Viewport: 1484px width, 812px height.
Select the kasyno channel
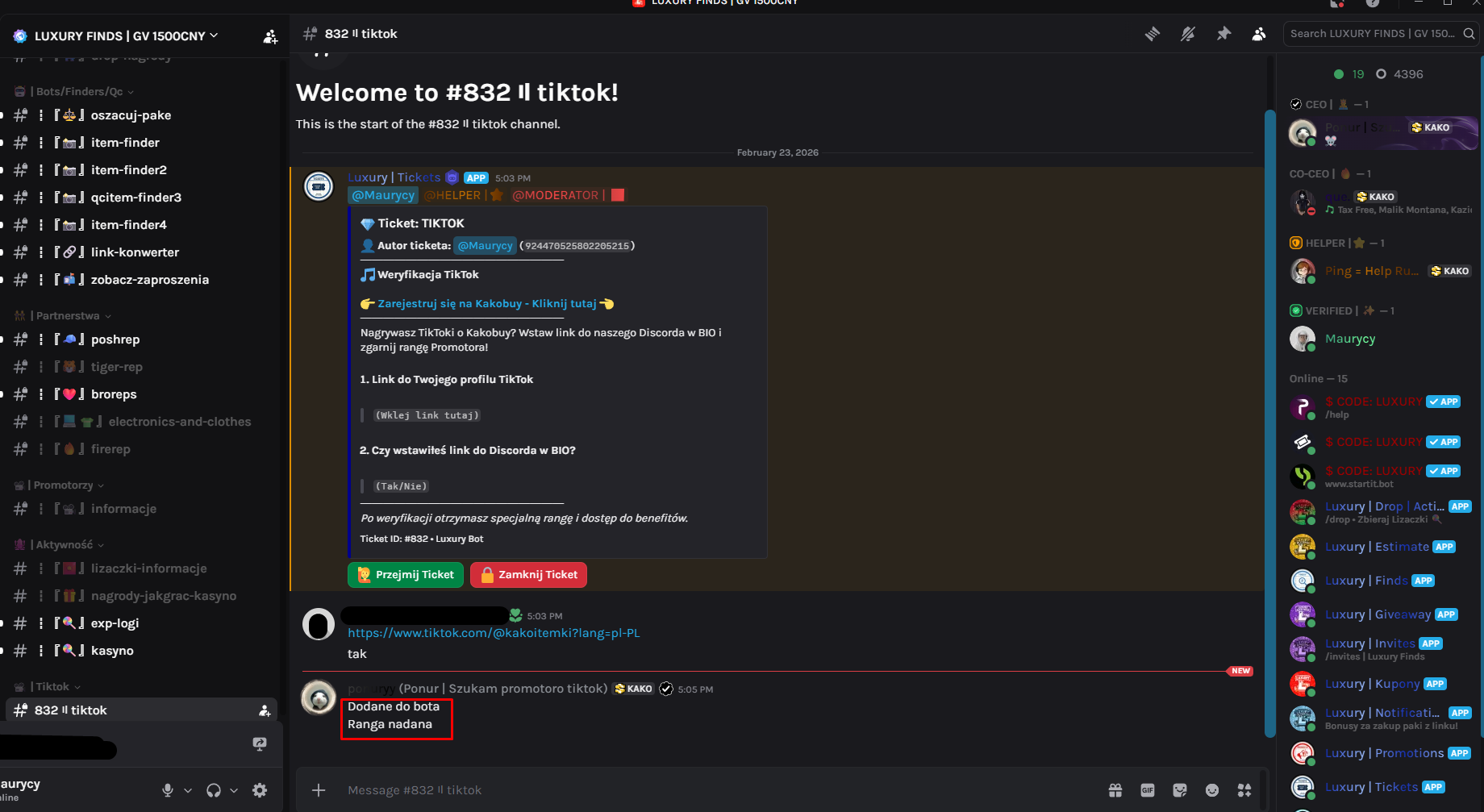coord(113,650)
